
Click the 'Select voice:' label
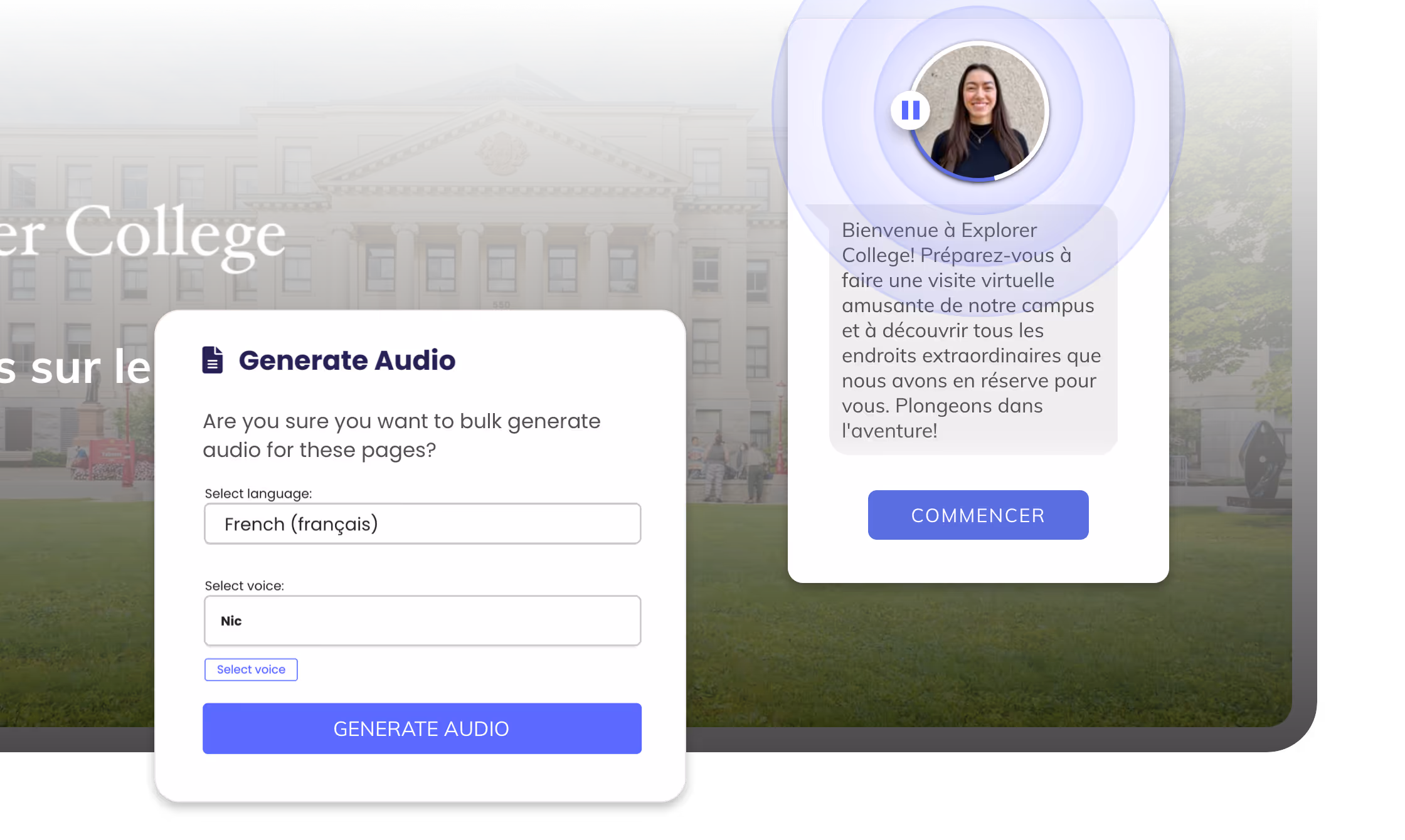pyautogui.click(x=245, y=586)
